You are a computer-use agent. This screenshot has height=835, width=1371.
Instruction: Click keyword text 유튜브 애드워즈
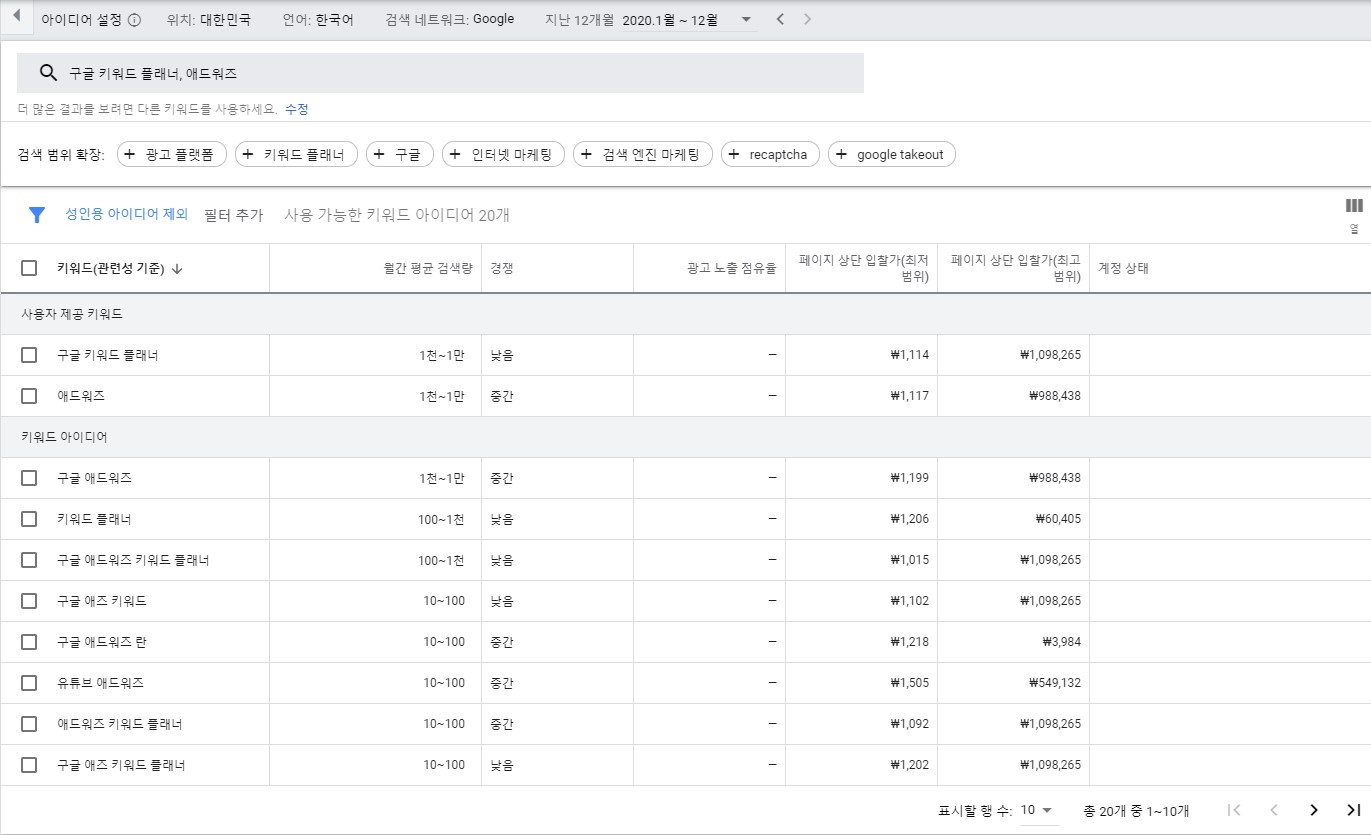click(100, 683)
